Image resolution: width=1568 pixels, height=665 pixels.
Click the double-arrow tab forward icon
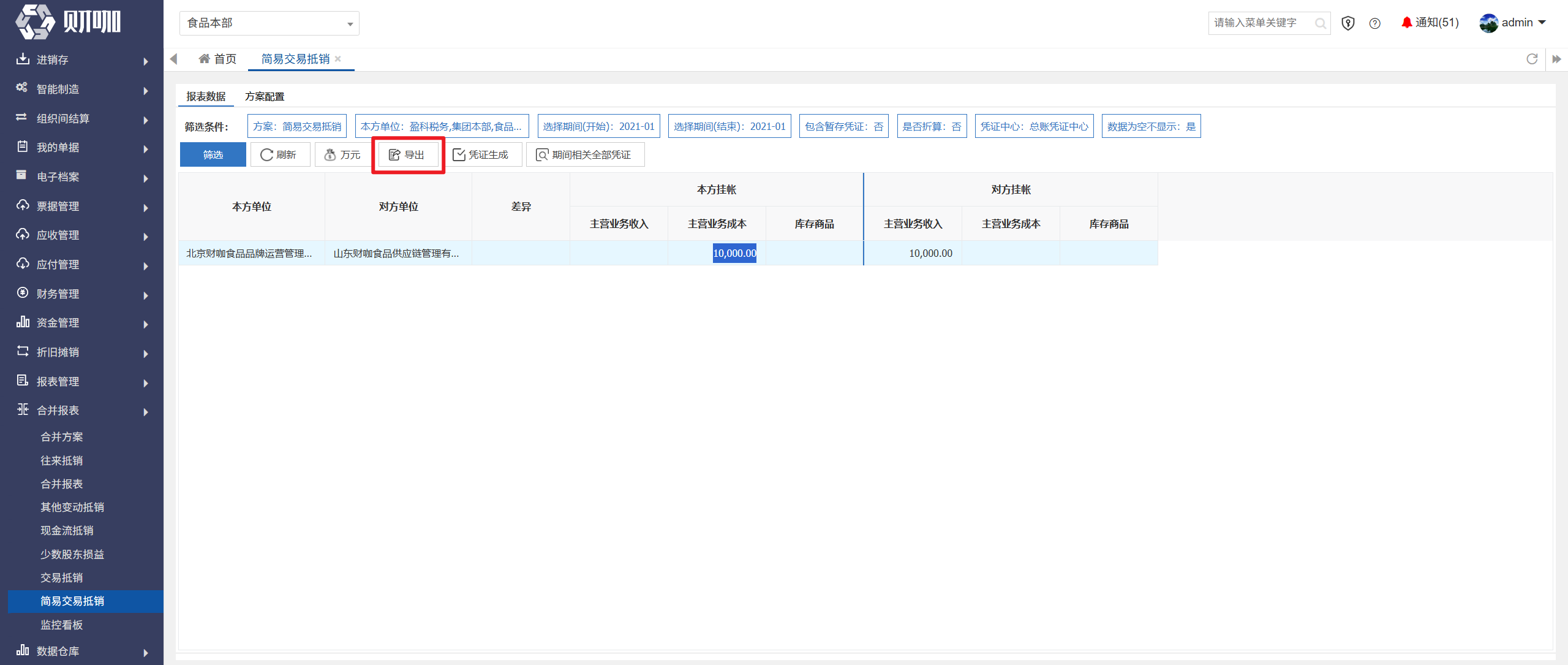point(1556,59)
